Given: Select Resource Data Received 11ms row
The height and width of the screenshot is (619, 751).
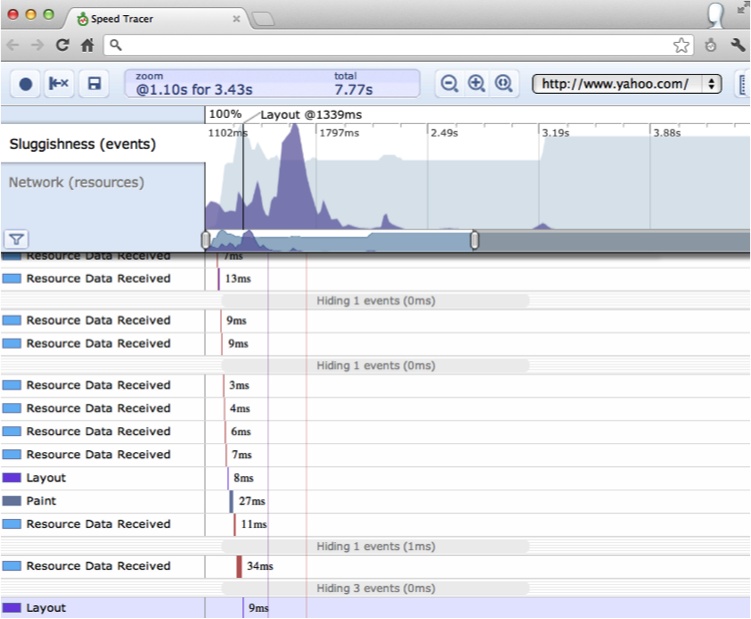Looking at the screenshot, I should [376, 524].
